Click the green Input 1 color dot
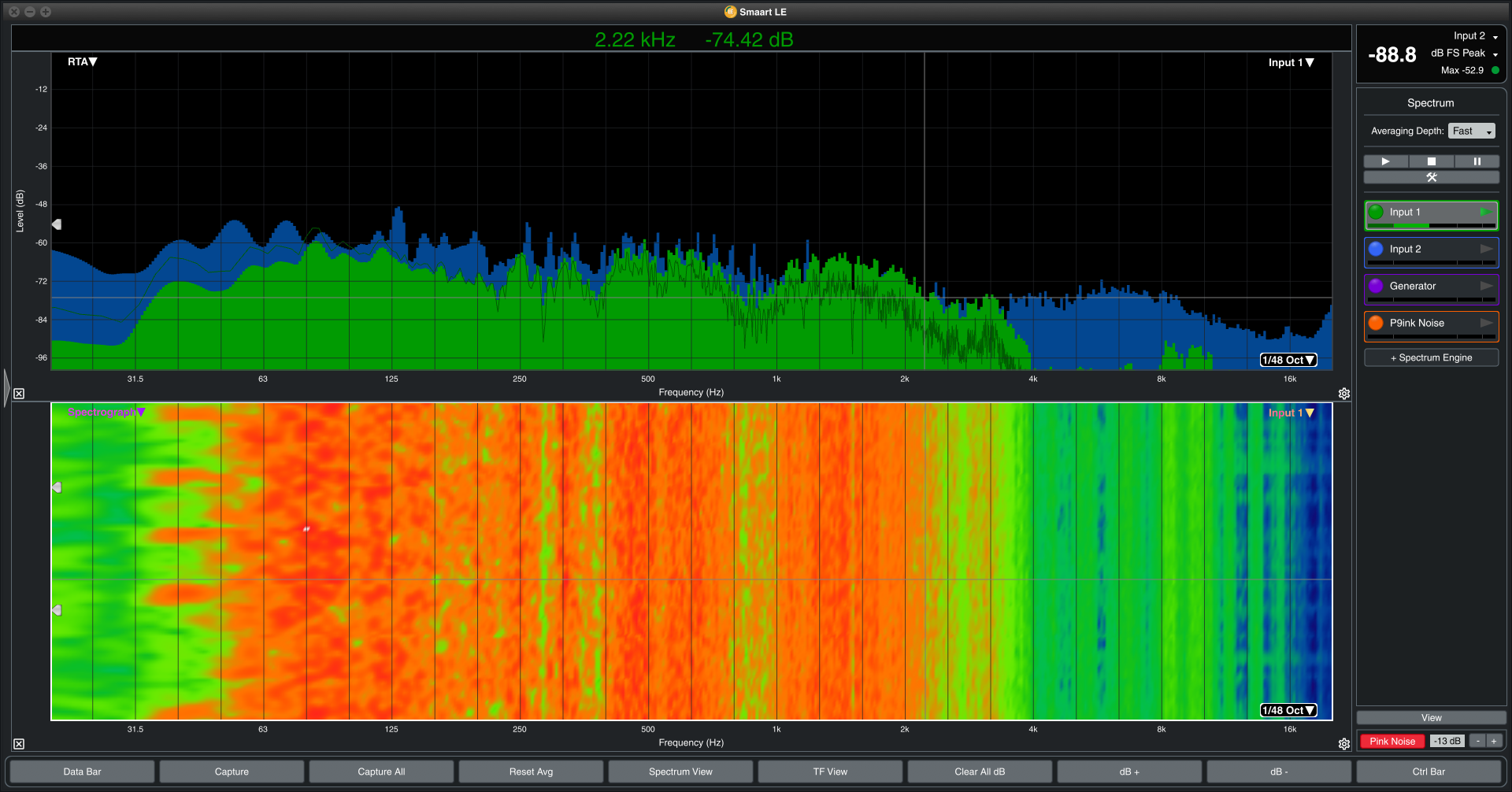 point(1376,212)
